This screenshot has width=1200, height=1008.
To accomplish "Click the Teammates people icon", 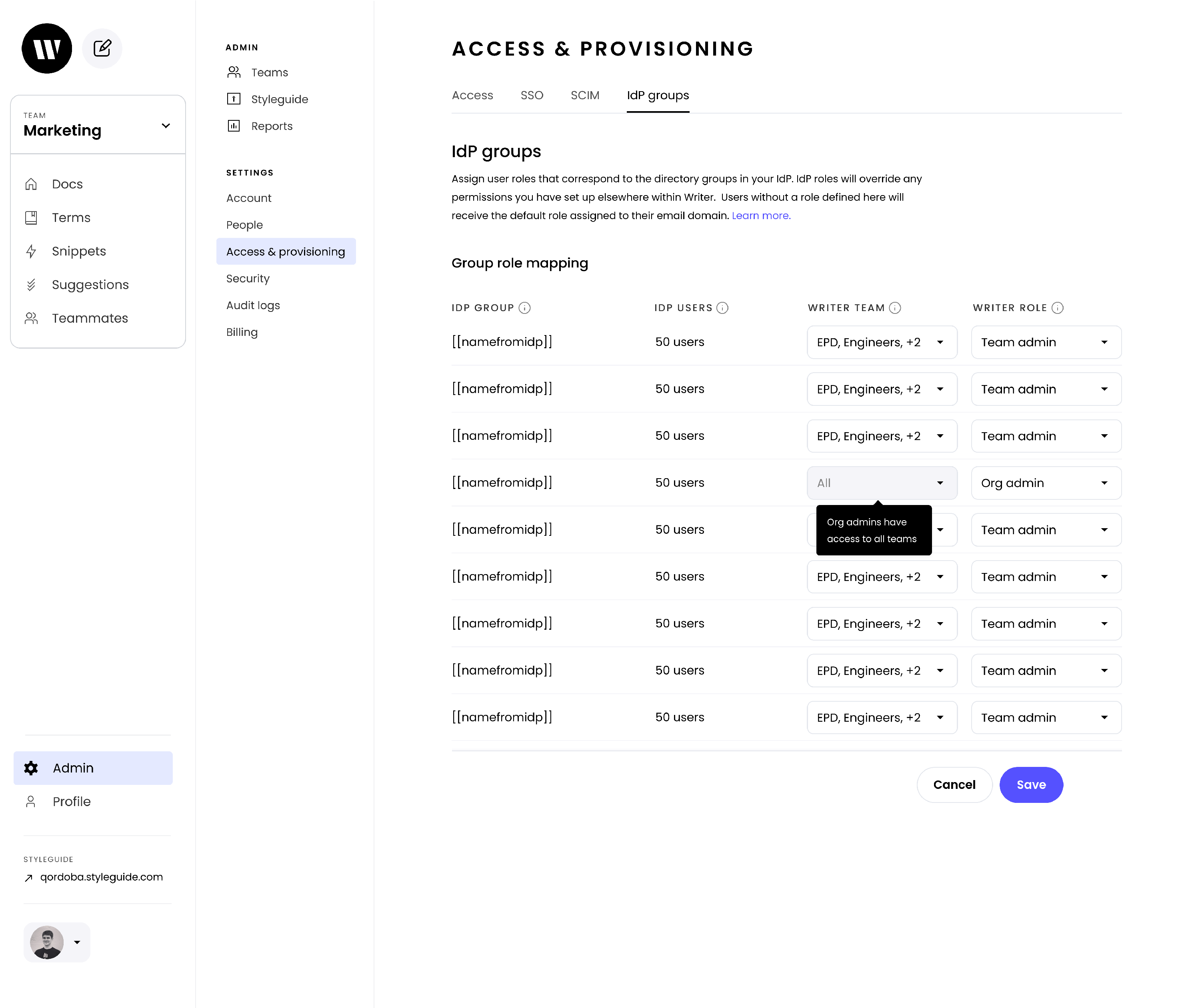I will [x=31, y=318].
